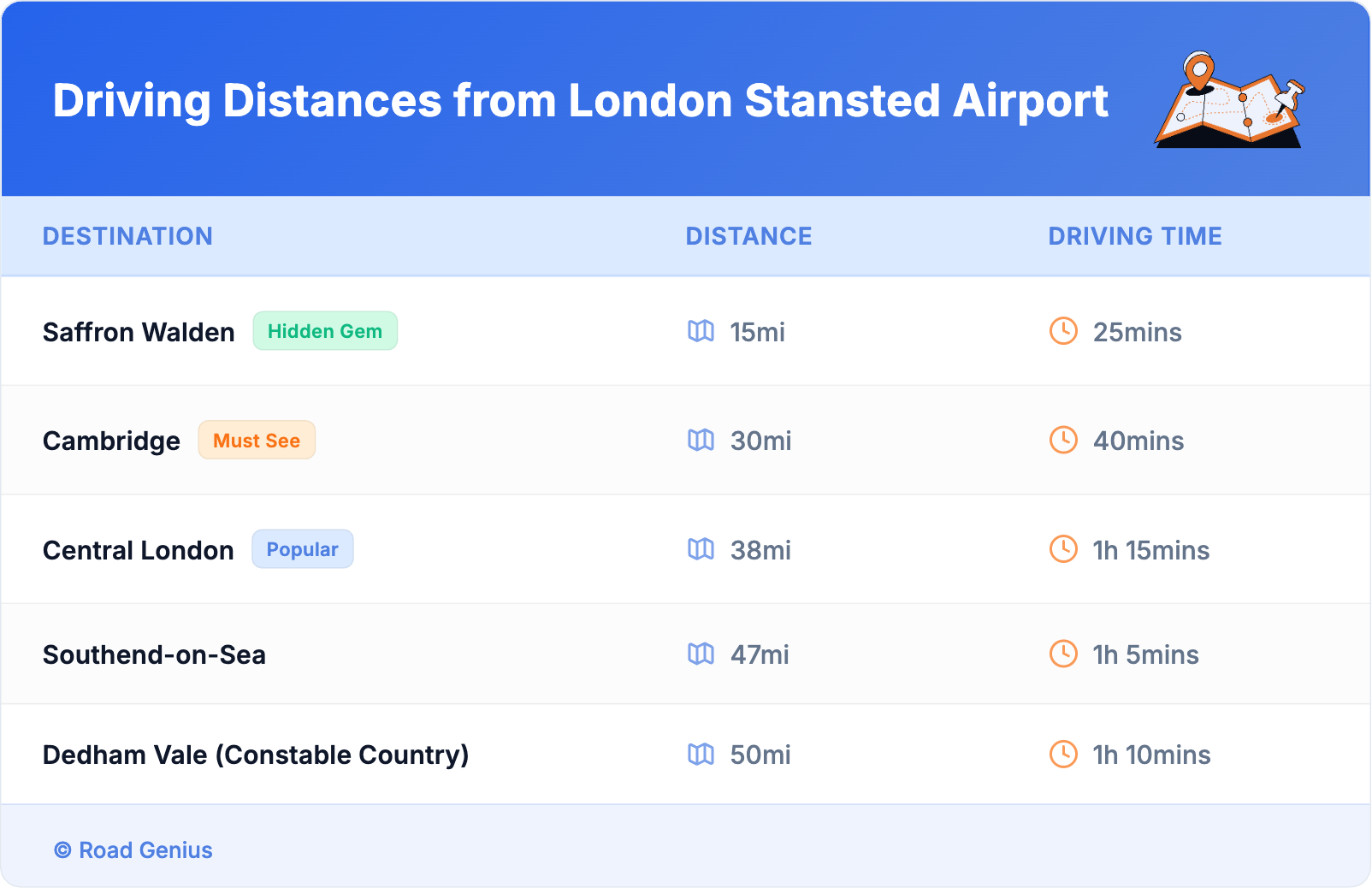Click the Hidden Gem badge
The image size is (1372, 888).
[325, 331]
